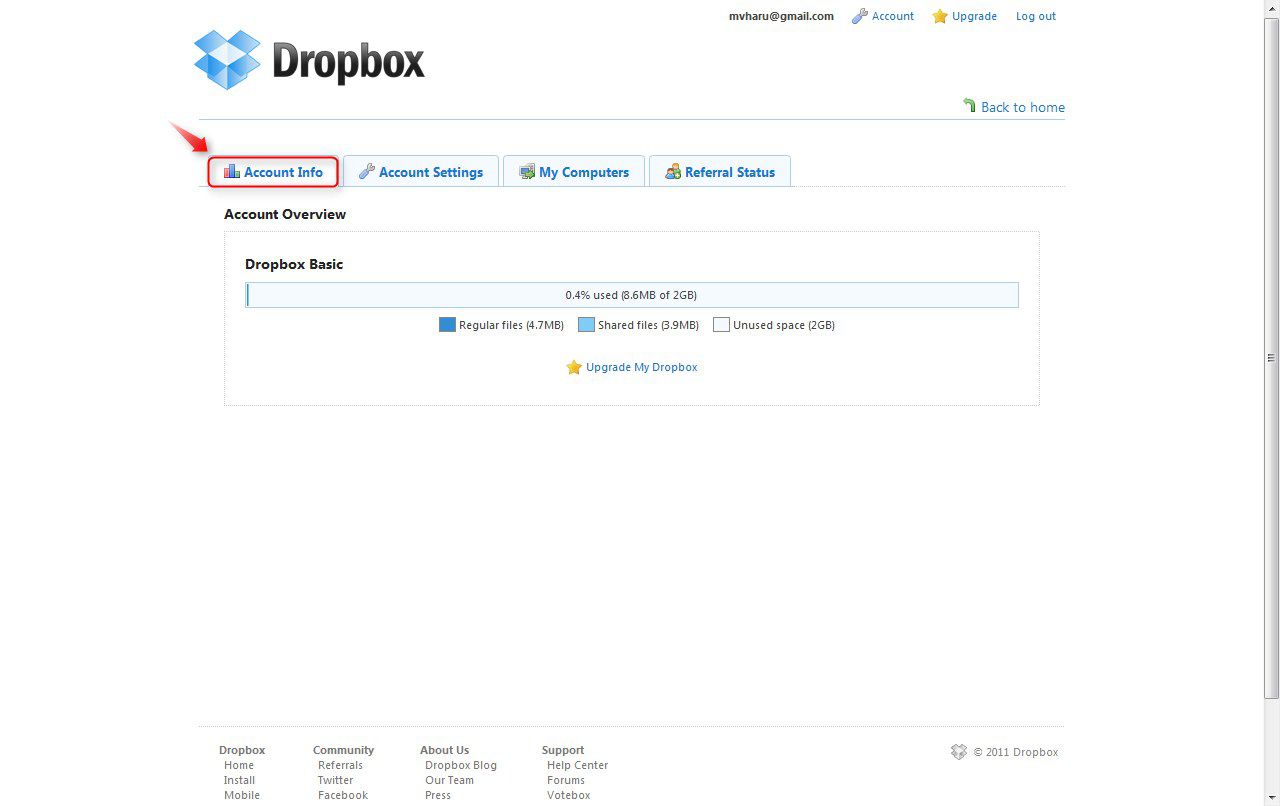Open the Install footer link
Viewport: 1280px width, 806px height.
240,780
